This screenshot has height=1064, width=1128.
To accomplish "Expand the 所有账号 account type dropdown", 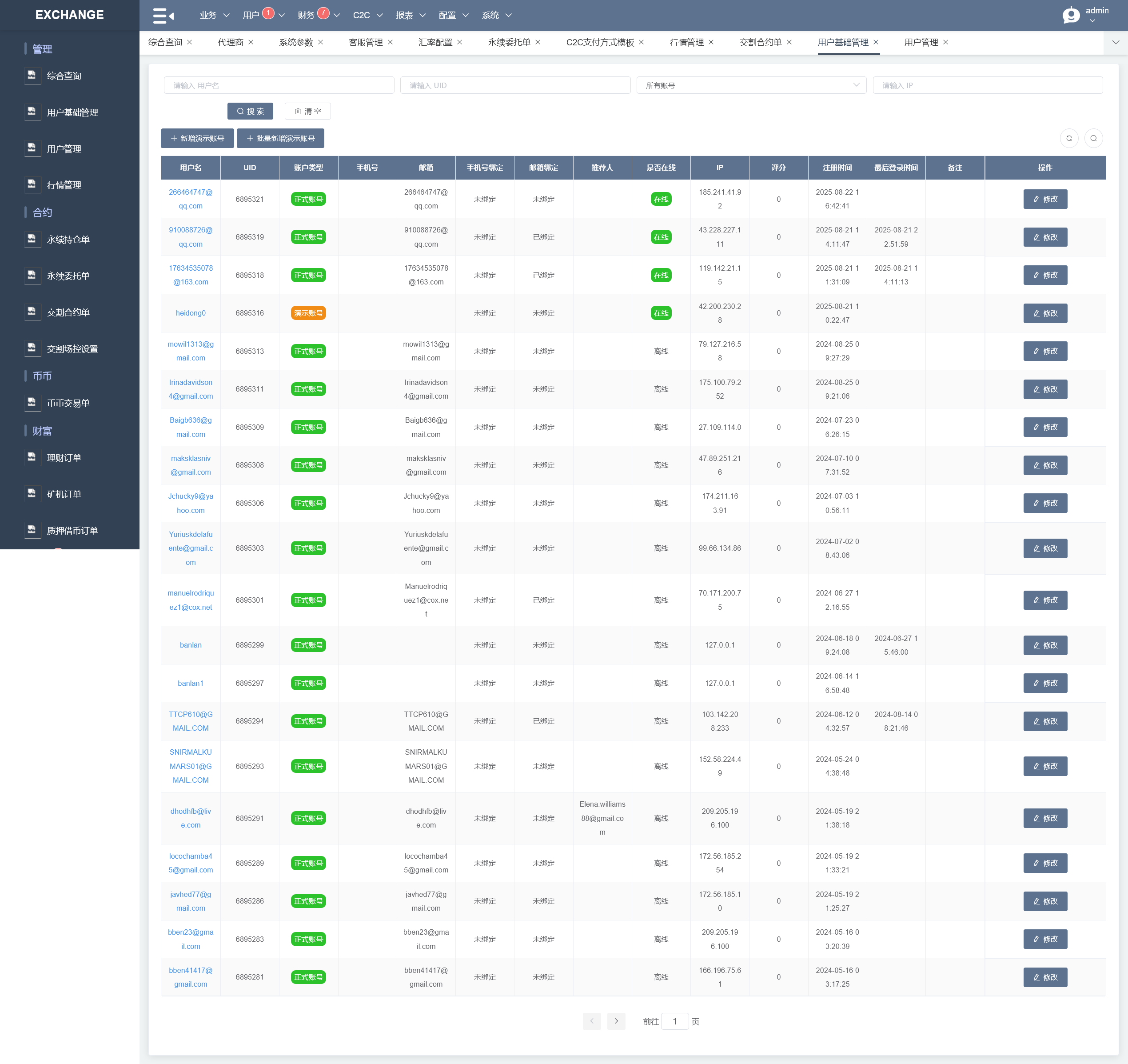I will pos(751,85).
